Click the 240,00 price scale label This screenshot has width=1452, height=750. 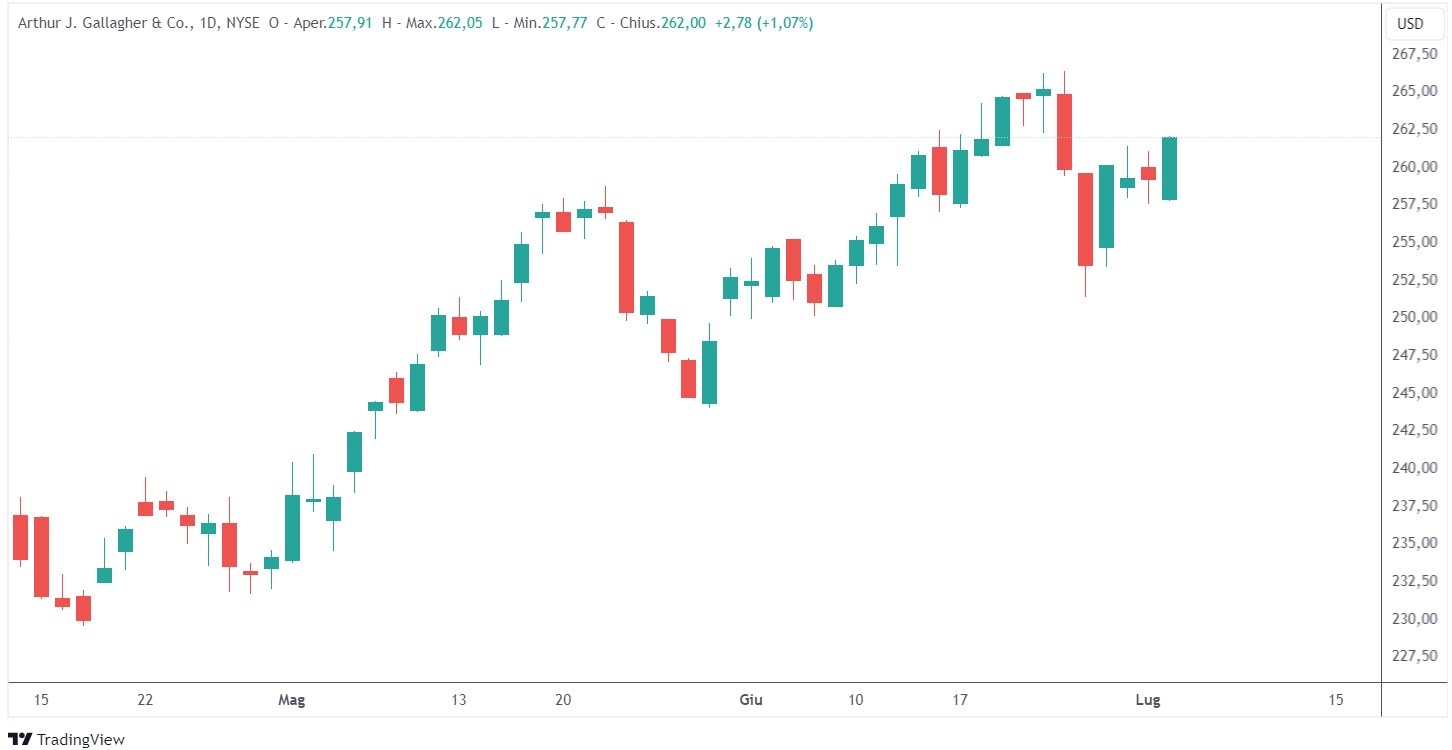tap(1416, 468)
